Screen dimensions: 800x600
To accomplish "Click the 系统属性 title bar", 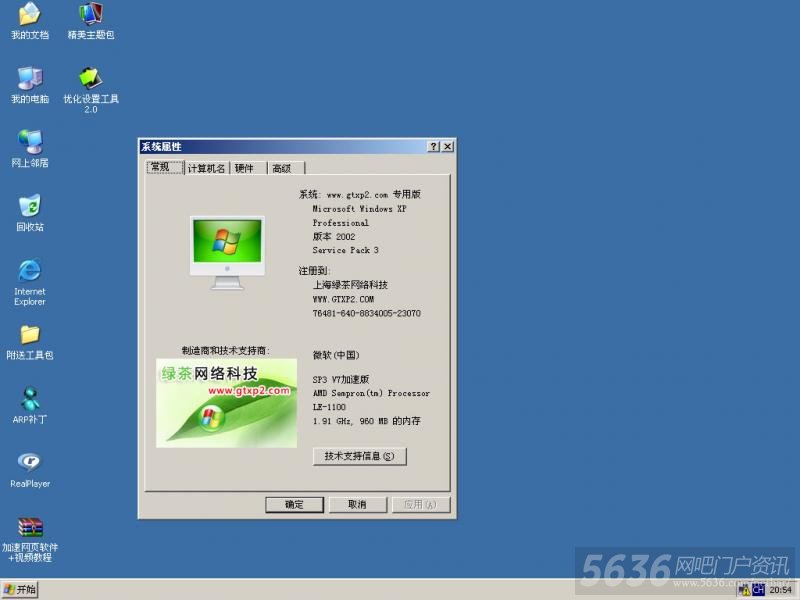I will [x=283, y=146].
